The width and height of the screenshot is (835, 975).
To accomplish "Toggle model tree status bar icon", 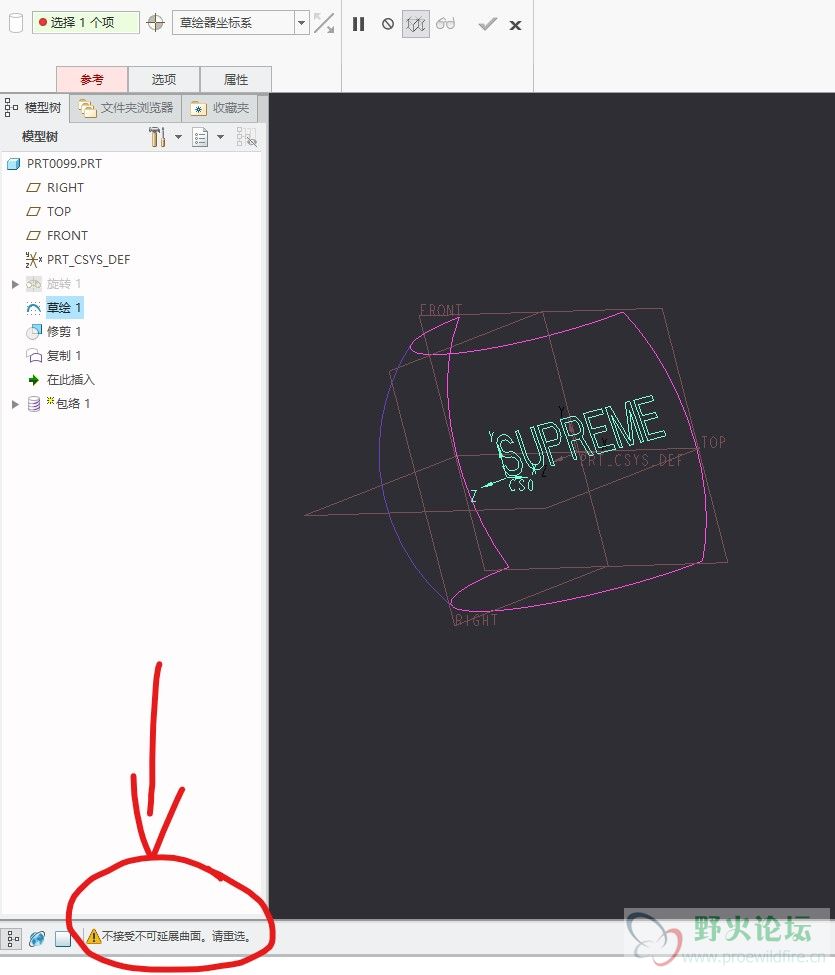I will coord(13,938).
